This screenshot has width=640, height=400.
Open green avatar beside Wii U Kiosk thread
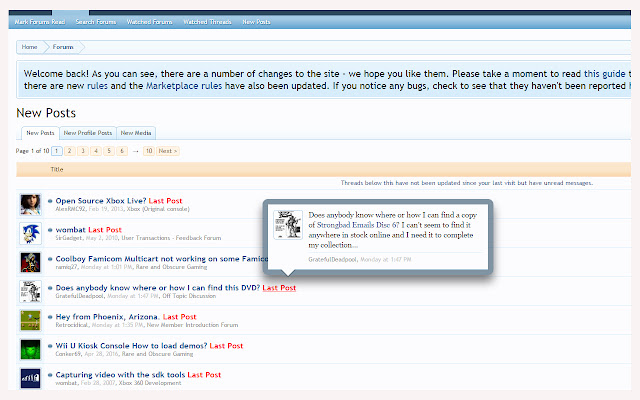(31, 350)
